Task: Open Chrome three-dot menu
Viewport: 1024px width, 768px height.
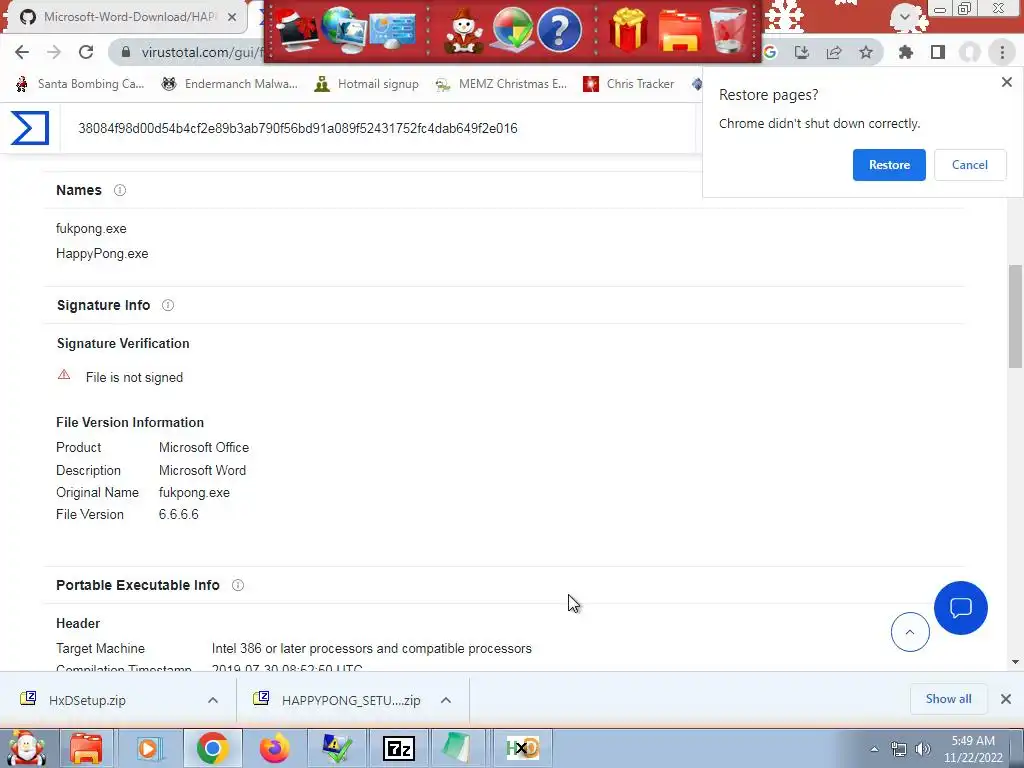Action: [1002, 52]
